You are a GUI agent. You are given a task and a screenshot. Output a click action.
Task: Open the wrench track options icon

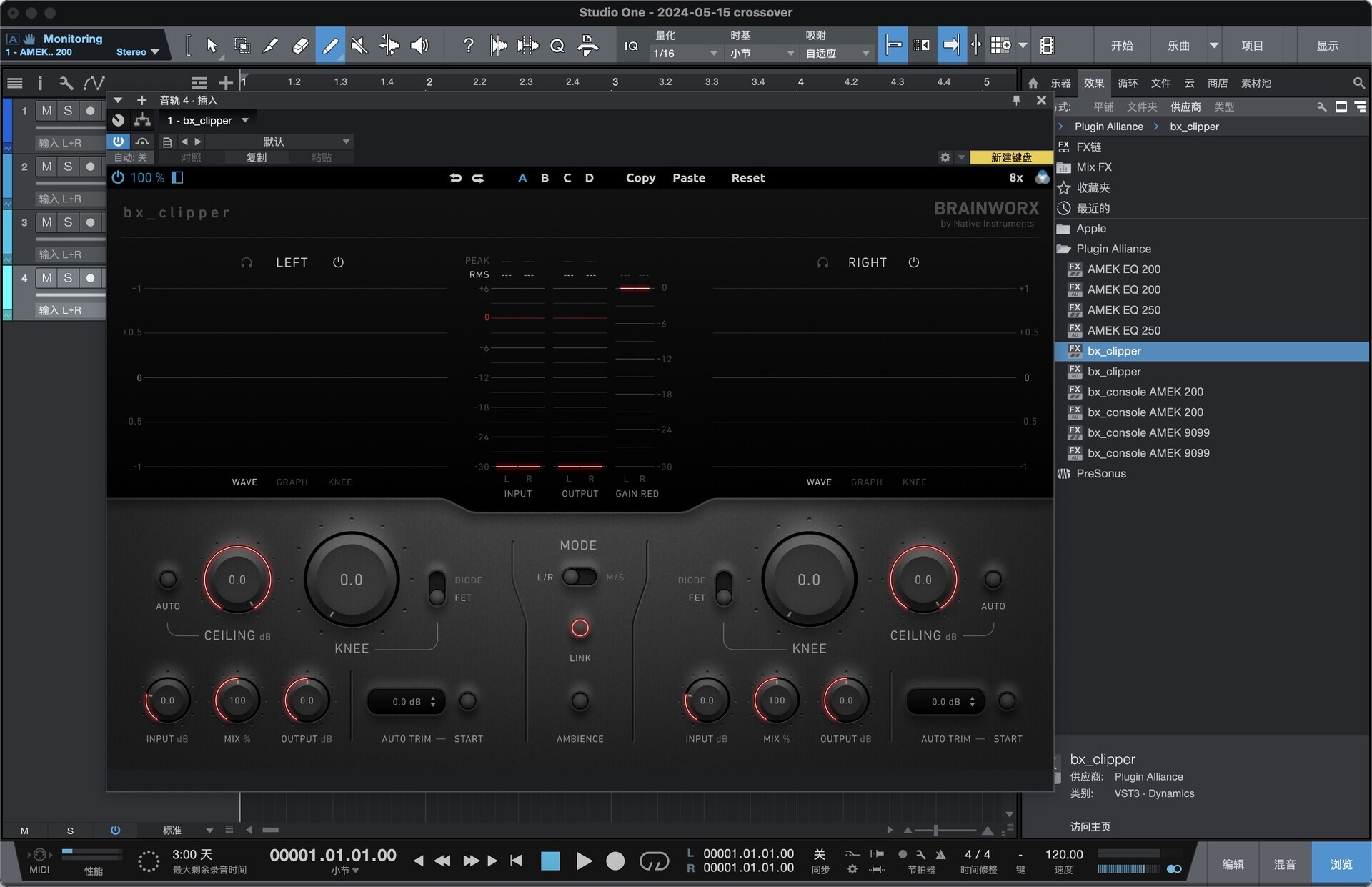pos(66,83)
